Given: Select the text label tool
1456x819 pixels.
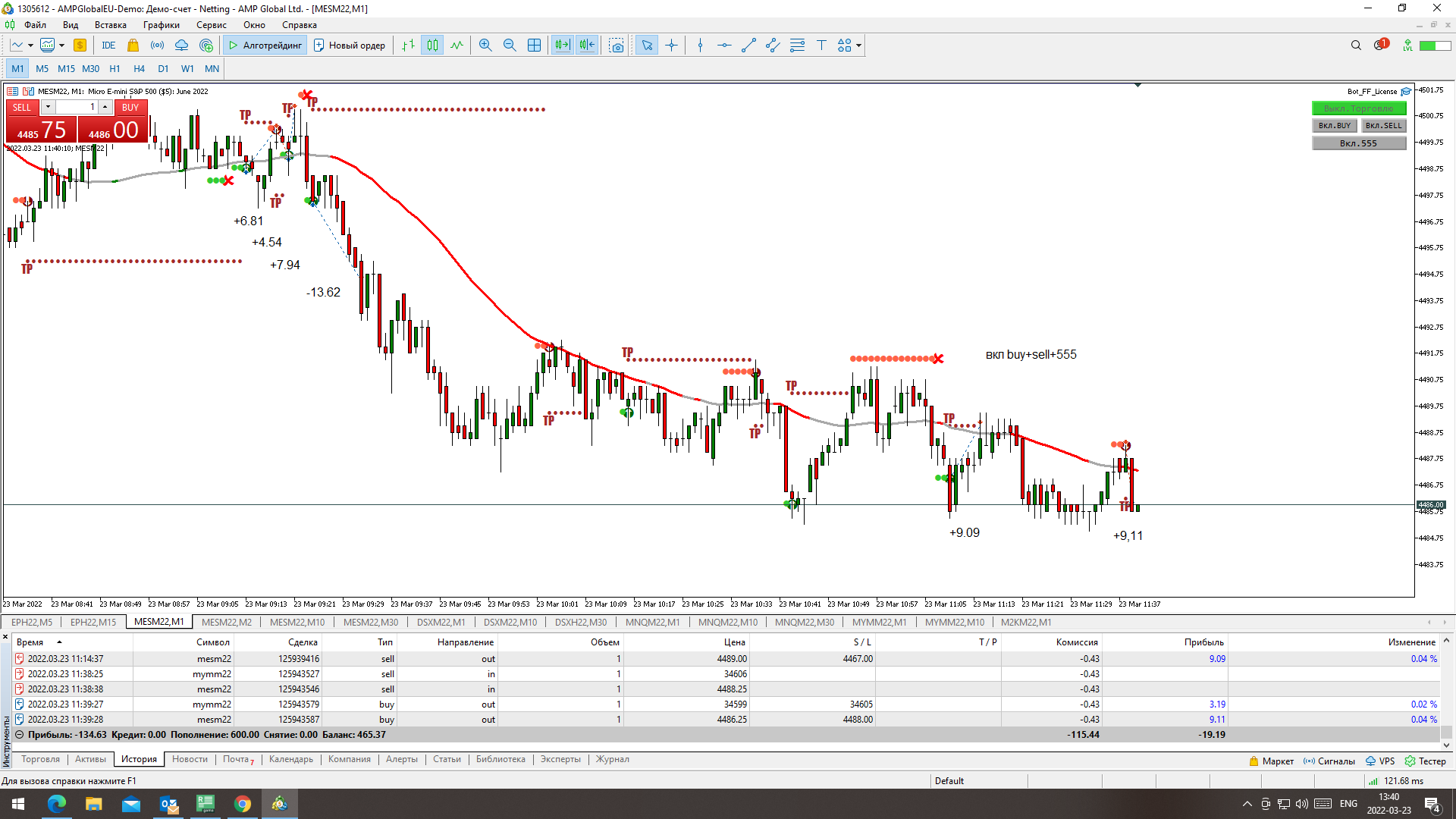Looking at the screenshot, I should click(x=821, y=45).
